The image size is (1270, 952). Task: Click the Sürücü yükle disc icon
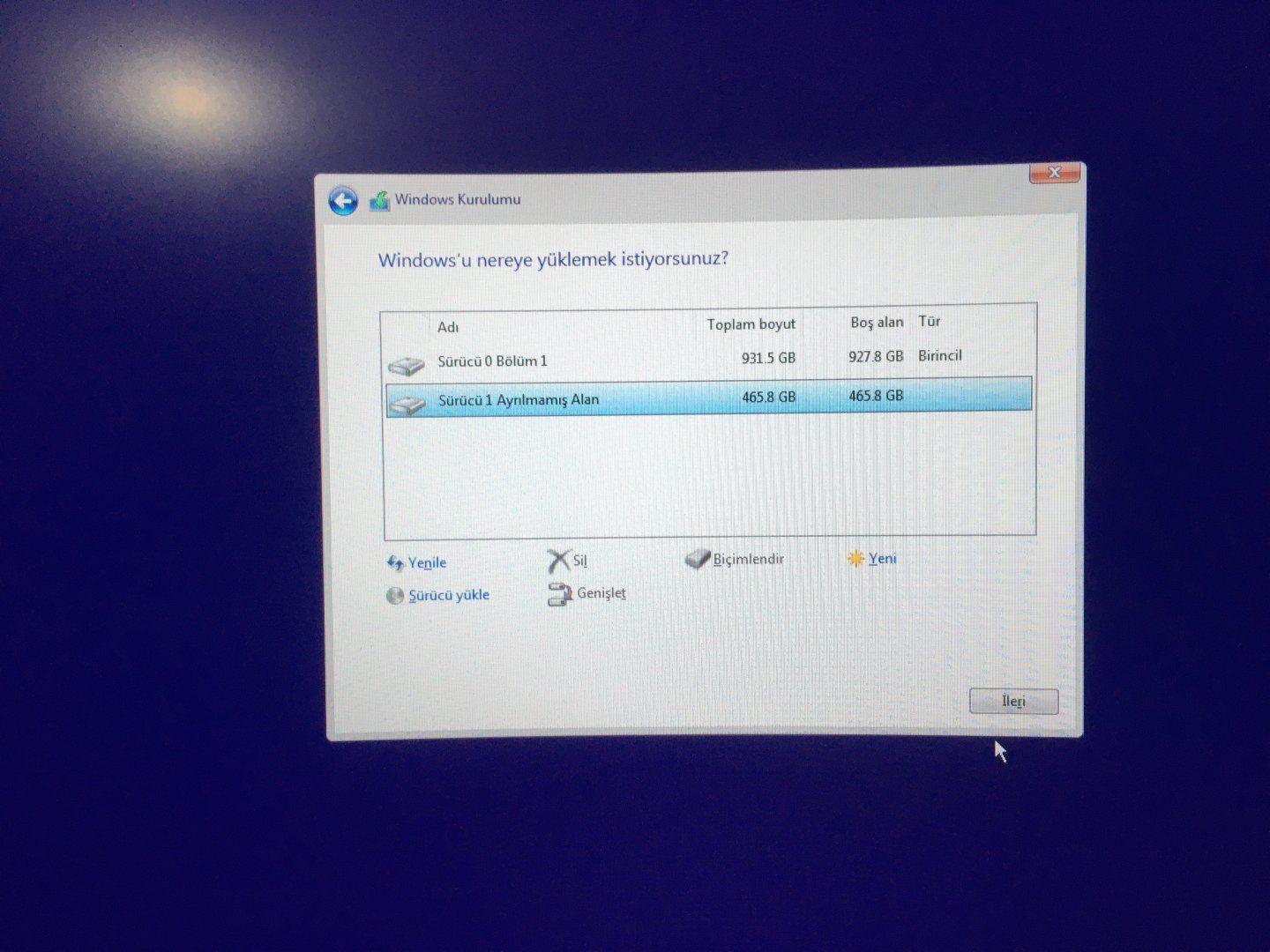pyautogui.click(x=395, y=596)
